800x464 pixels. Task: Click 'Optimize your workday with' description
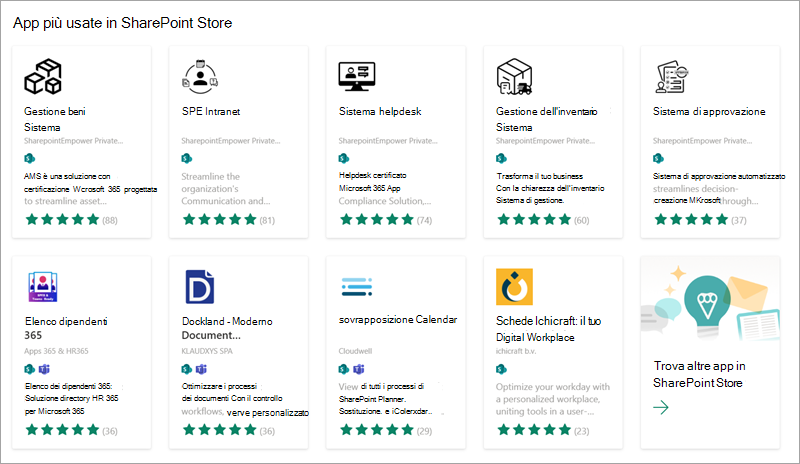tap(553, 387)
